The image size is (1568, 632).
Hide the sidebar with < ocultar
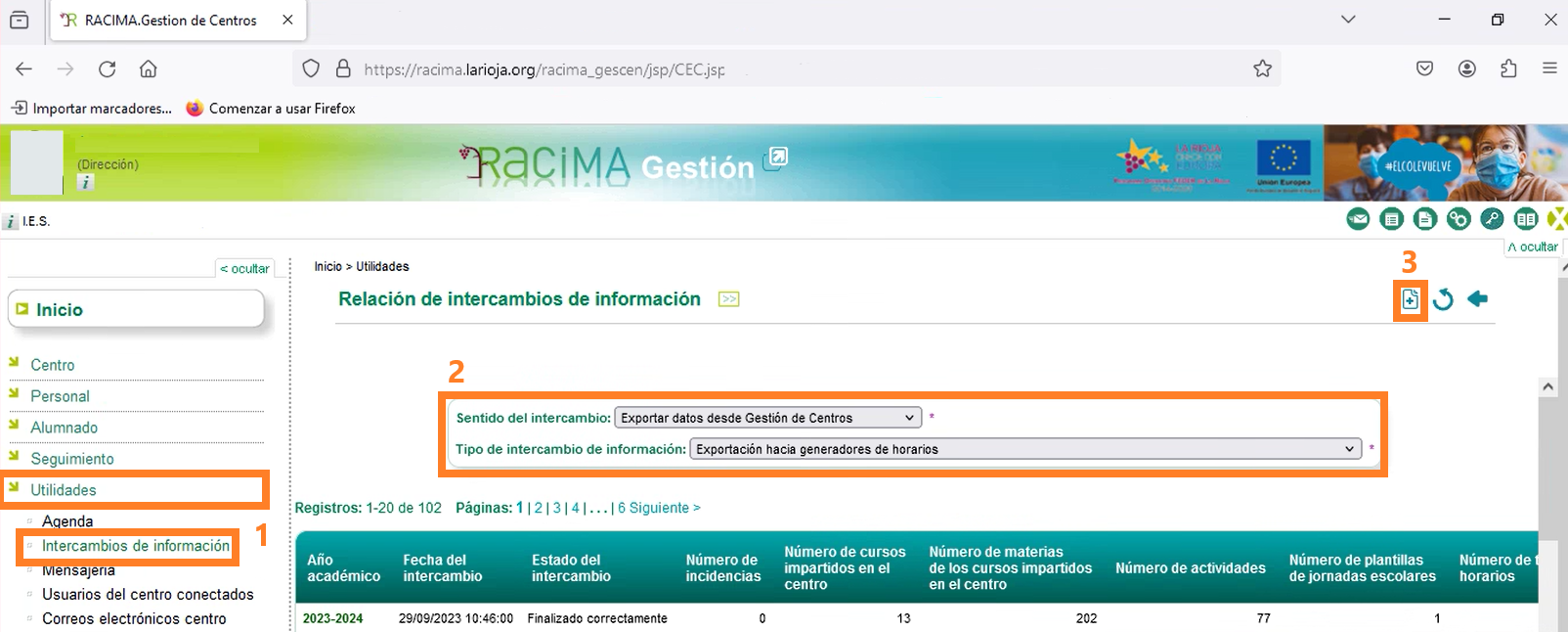tap(244, 269)
